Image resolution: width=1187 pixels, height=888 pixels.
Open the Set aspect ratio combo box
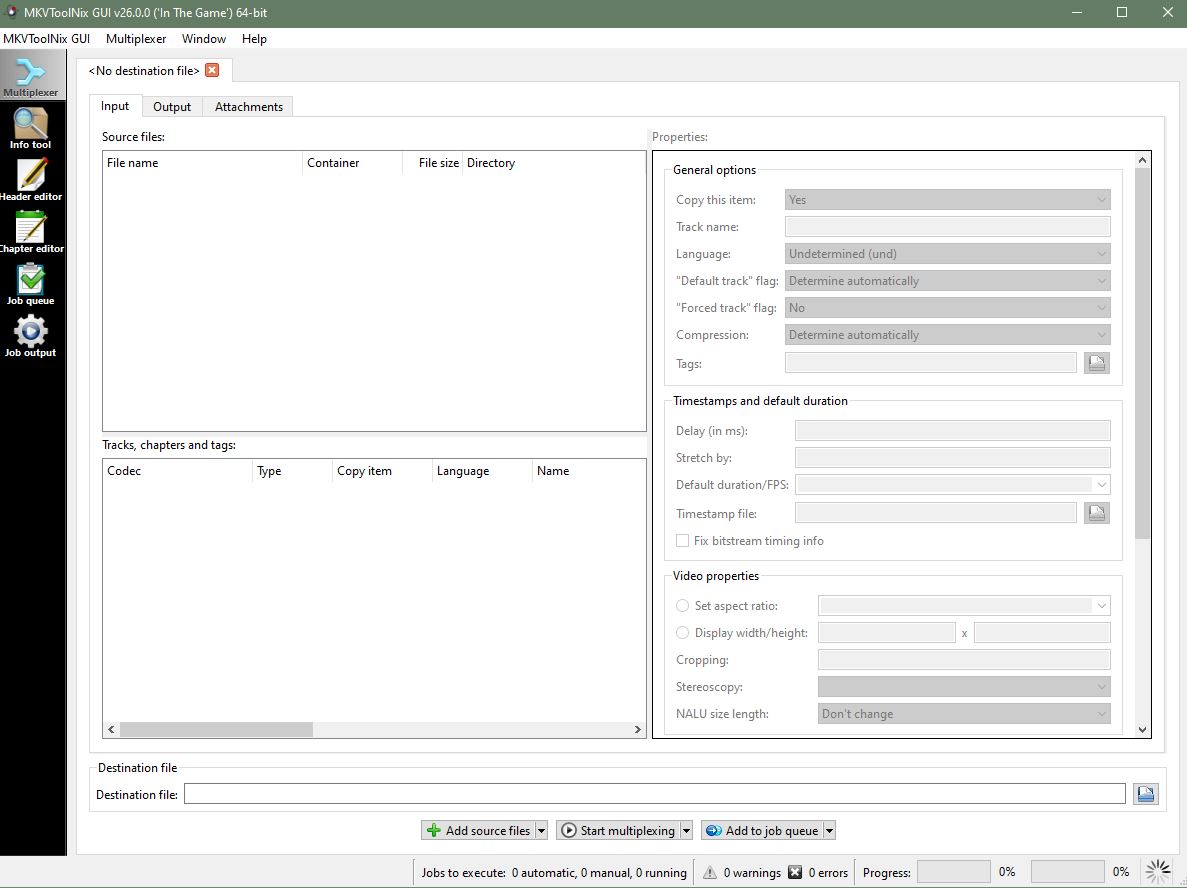pos(964,606)
